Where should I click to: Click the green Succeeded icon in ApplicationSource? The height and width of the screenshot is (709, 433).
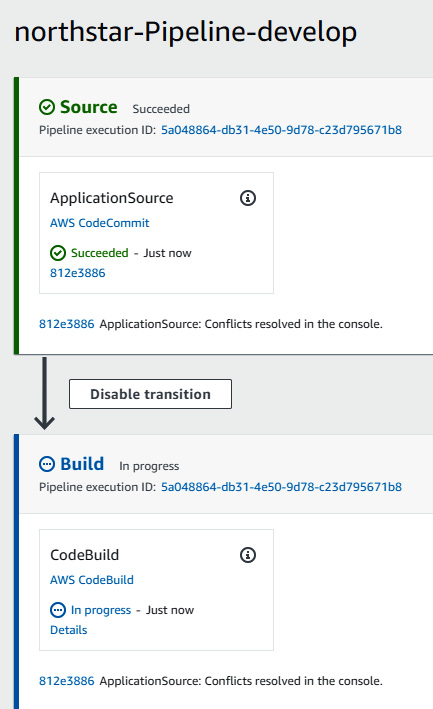coord(58,253)
